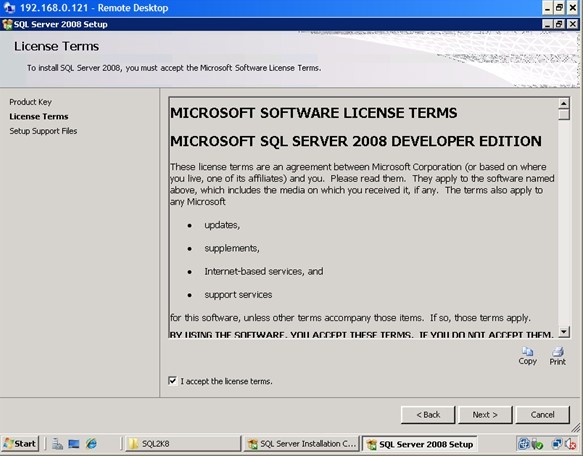The width and height of the screenshot is (583, 457).
Task: Click the Back button
Action: pyautogui.click(x=428, y=415)
